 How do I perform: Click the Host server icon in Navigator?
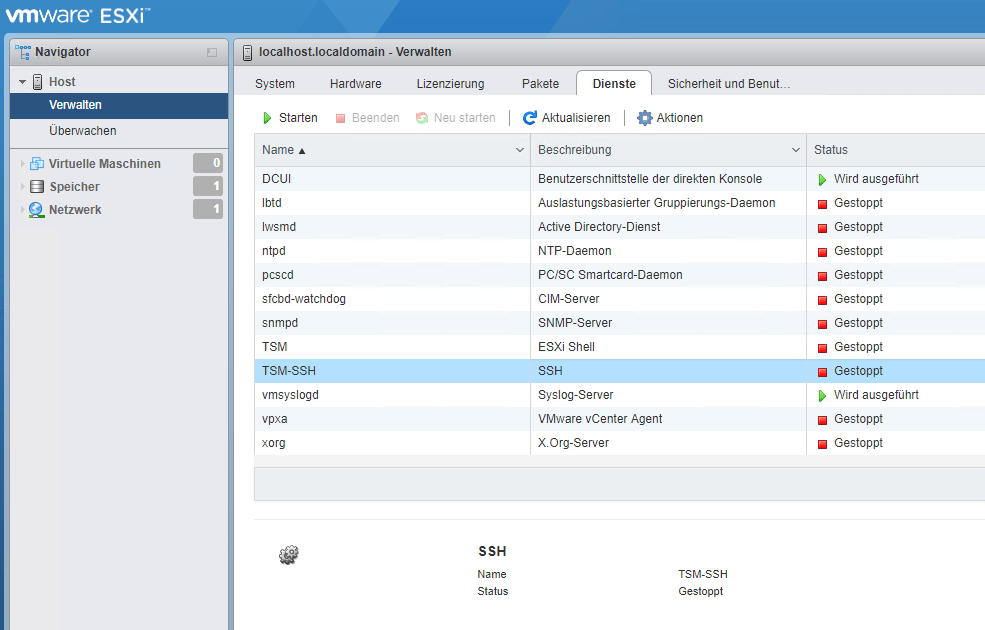point(38,81)
